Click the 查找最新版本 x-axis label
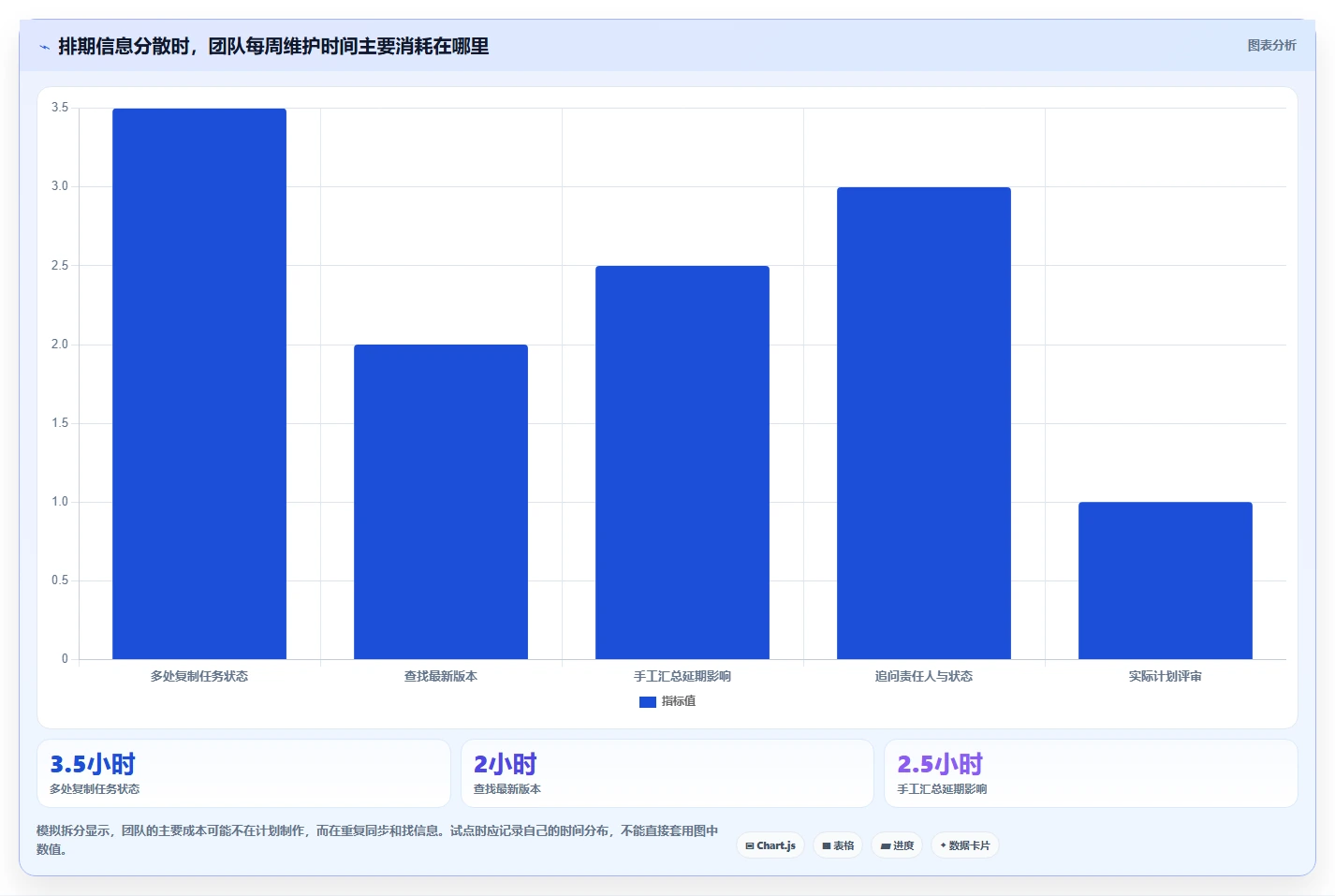Viewport: 1335px width, 896px height. (441, 676)
